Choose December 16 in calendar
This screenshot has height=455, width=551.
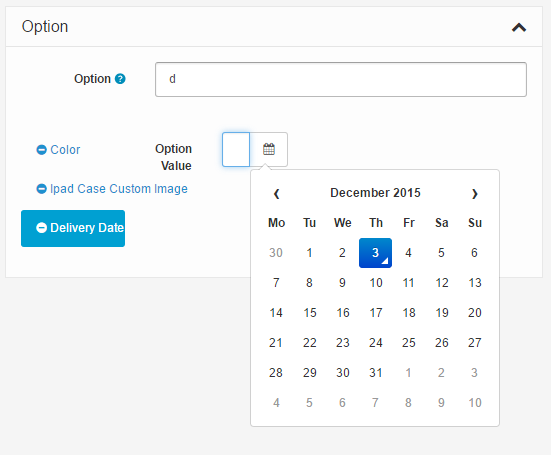(342, 313)
